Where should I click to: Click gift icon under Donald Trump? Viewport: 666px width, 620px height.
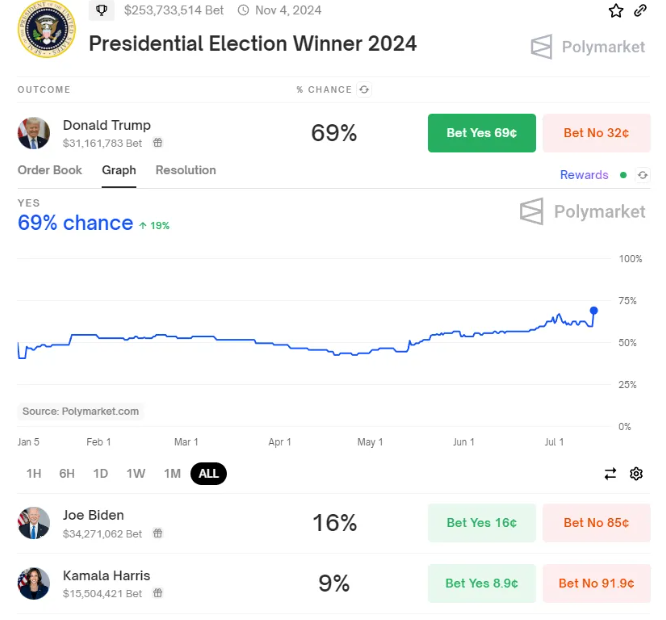click(158, 143)
